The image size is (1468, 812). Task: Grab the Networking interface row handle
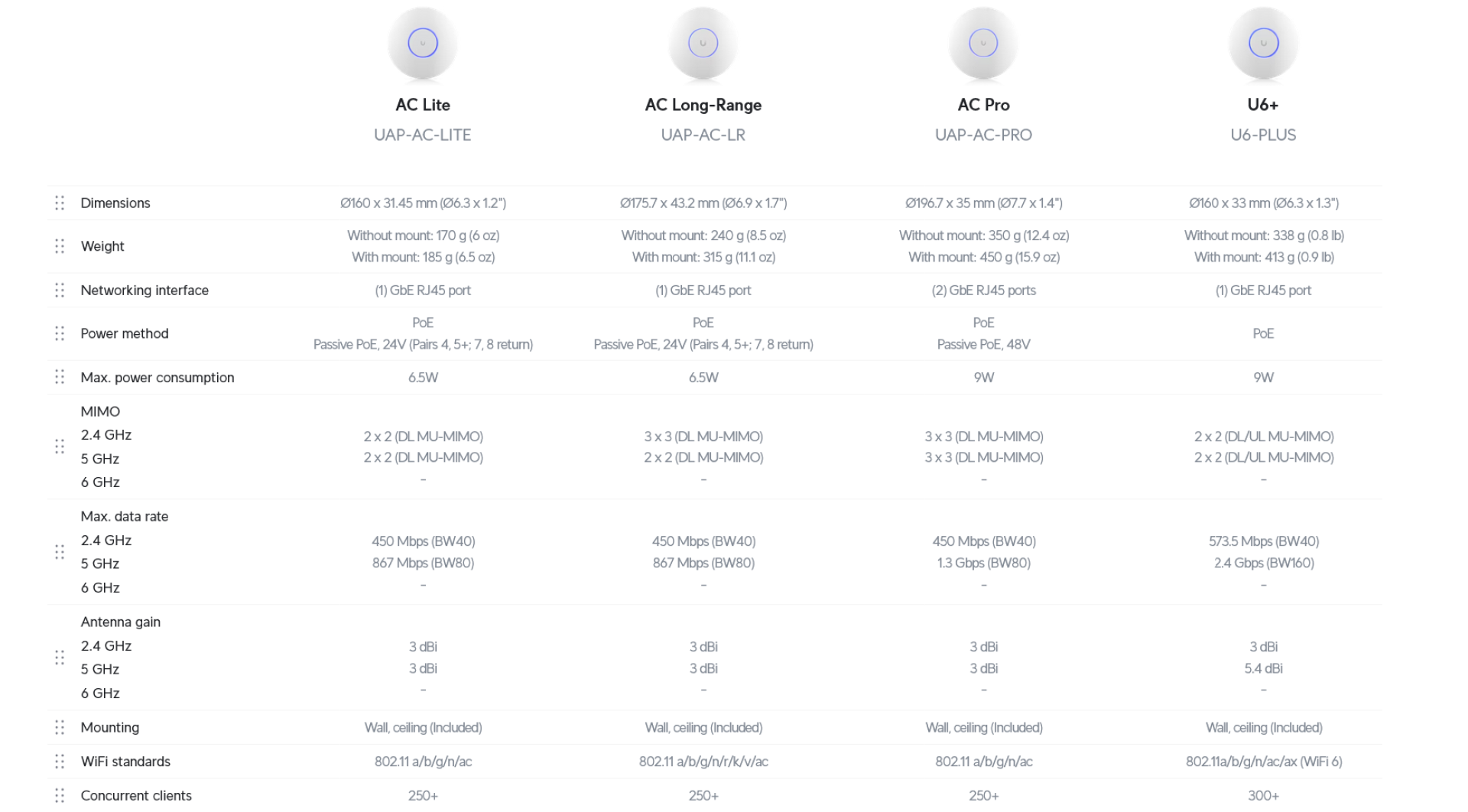click(60, 291)
